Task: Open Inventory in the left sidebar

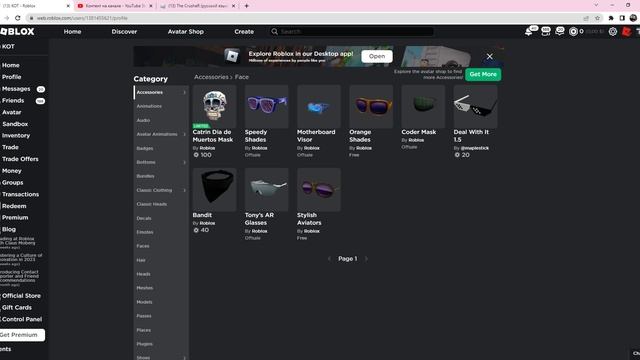Action: [x=16, y=136]
